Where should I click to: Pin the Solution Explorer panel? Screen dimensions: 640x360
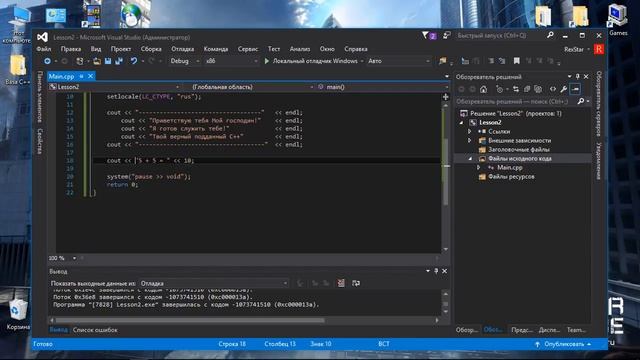[x=578, y=76]
